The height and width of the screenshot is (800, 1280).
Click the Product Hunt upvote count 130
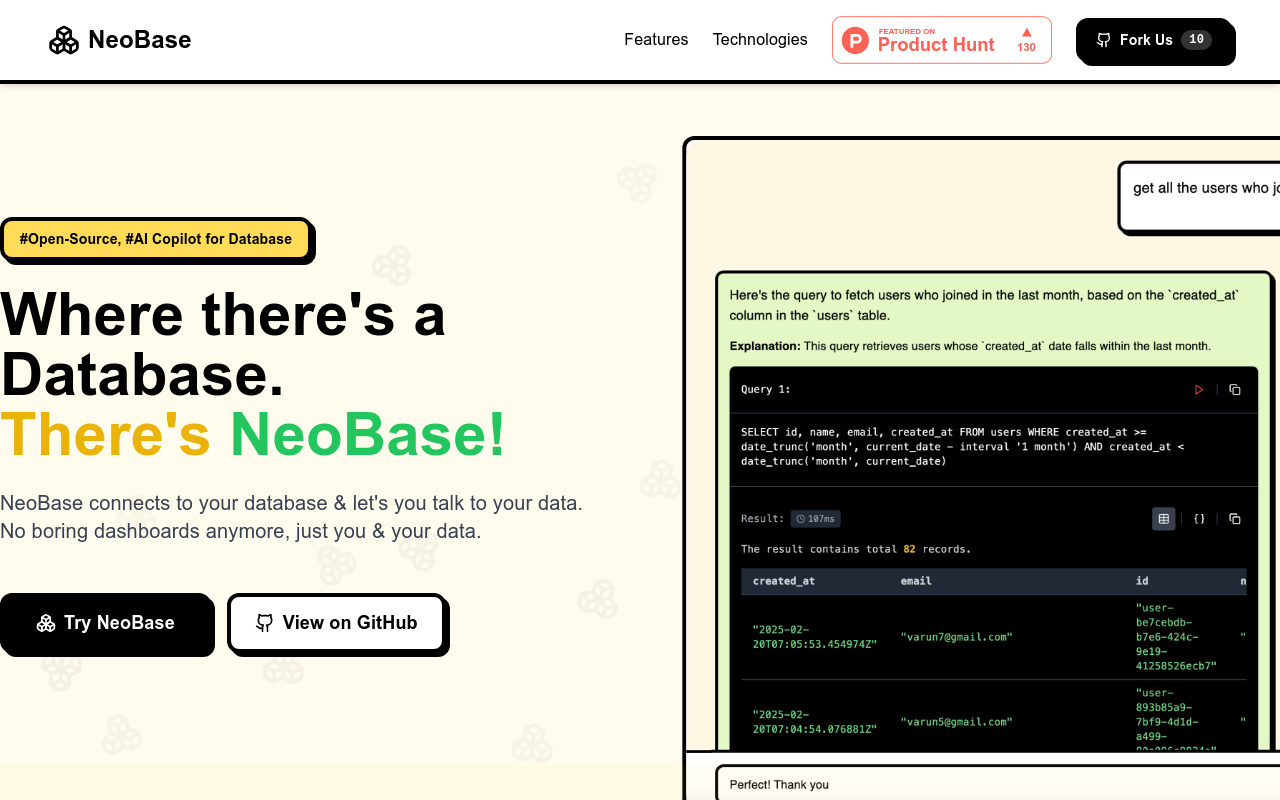tap(1026, 47)
